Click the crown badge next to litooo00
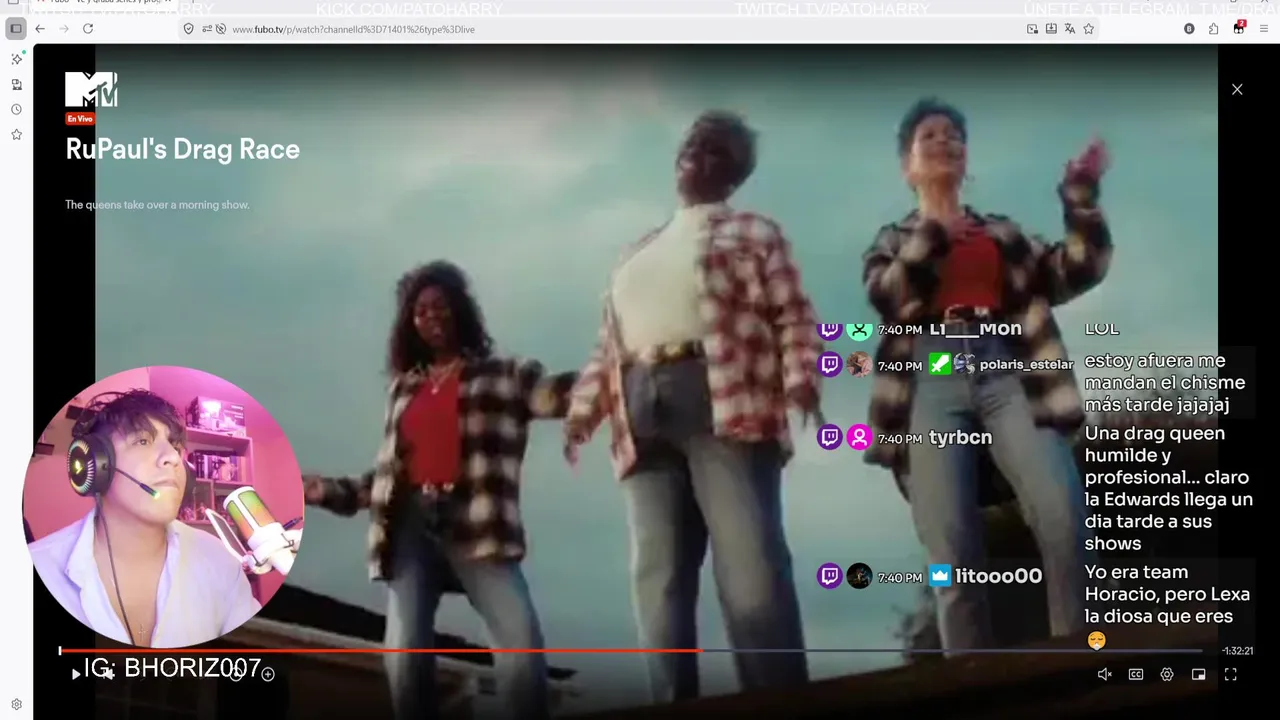Image resolution: width=1280 pixels, height=720 pixels. [x=940, y=575]
